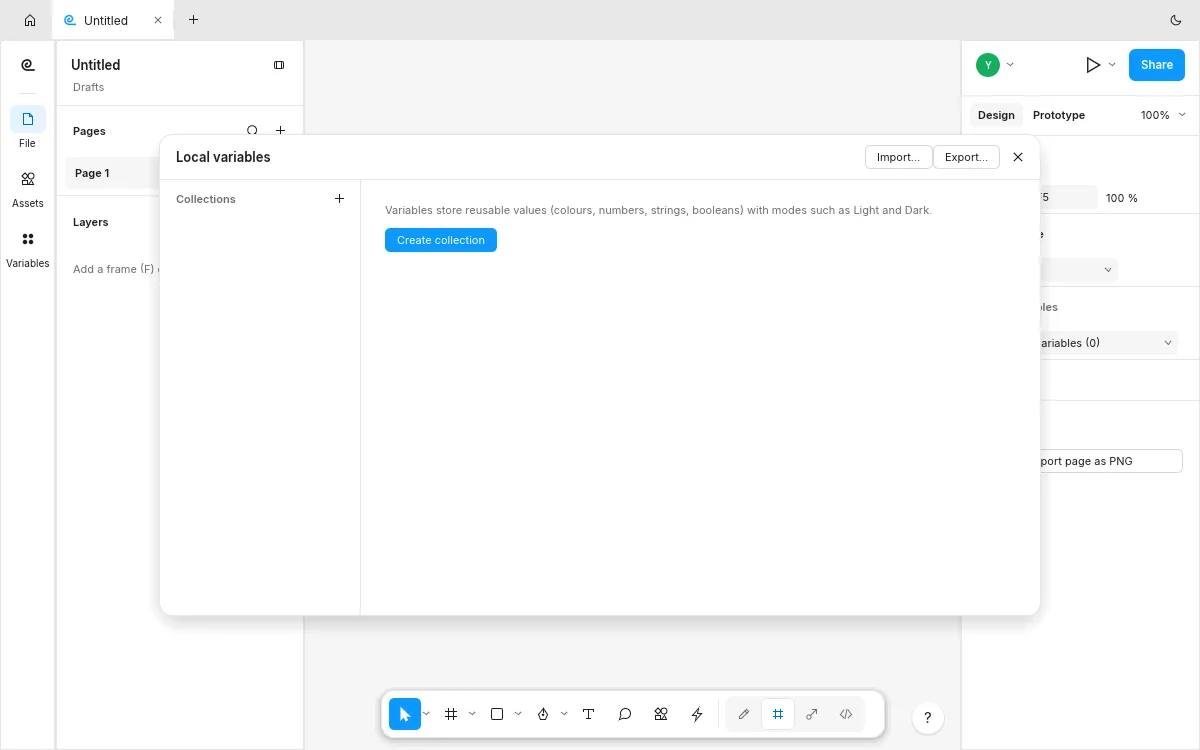Click the 100 % opacity value
The image size is (1200, 750).
click(x=1122, y=198)
